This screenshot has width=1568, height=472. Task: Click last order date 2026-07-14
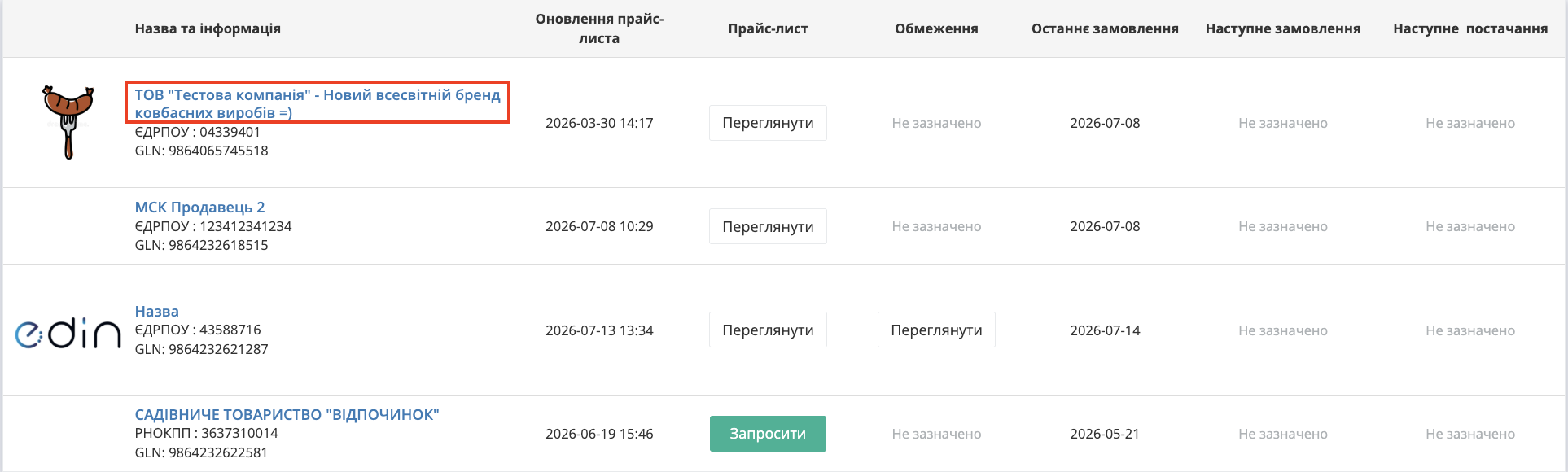[1105, 330]
